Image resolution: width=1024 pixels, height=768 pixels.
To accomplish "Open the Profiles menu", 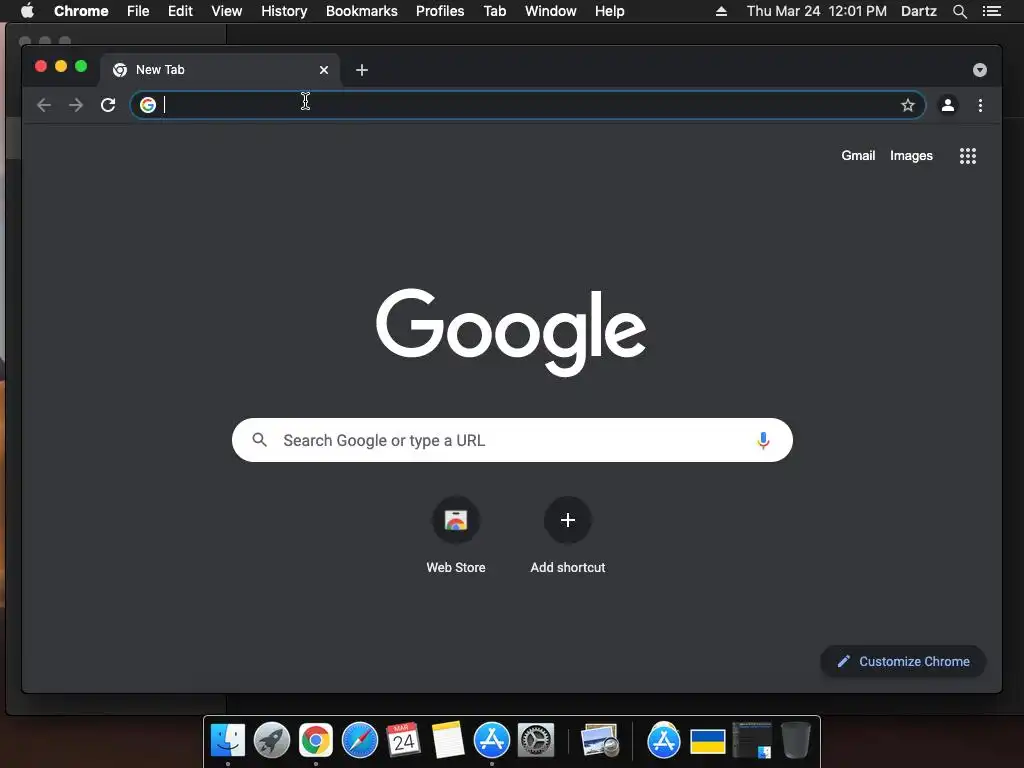I will coord(440,11).
